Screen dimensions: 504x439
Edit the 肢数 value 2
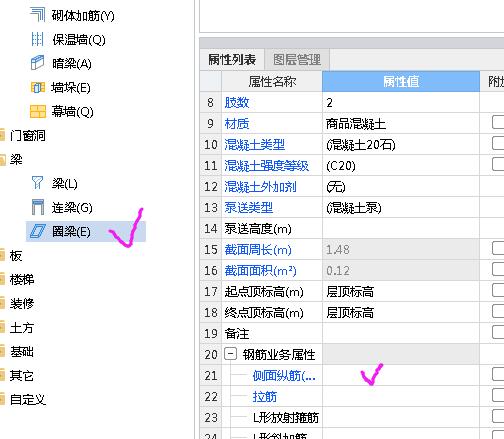click(x=401, y=103)
